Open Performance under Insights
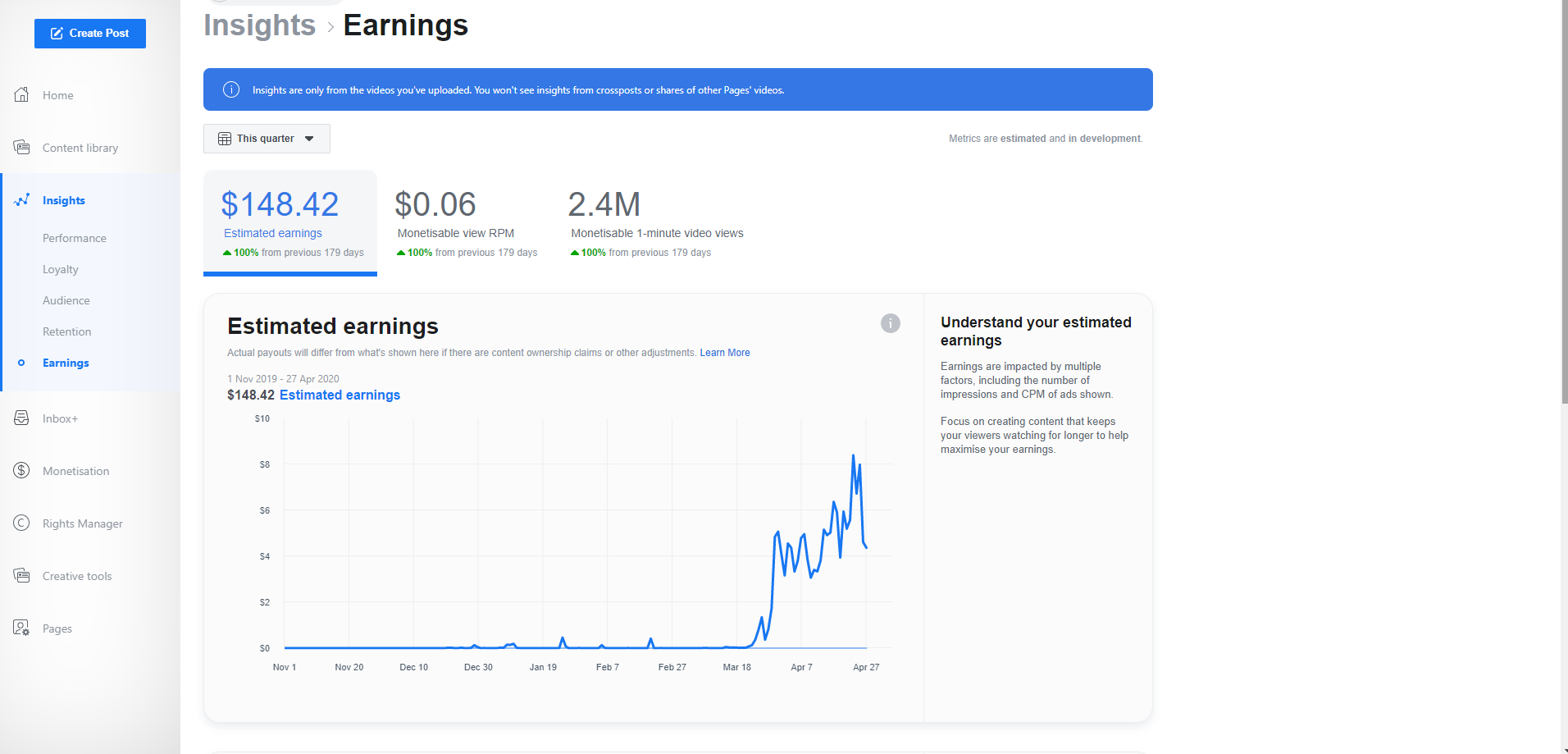Viewport: 1568px width, 754px height. coord(75,238)
